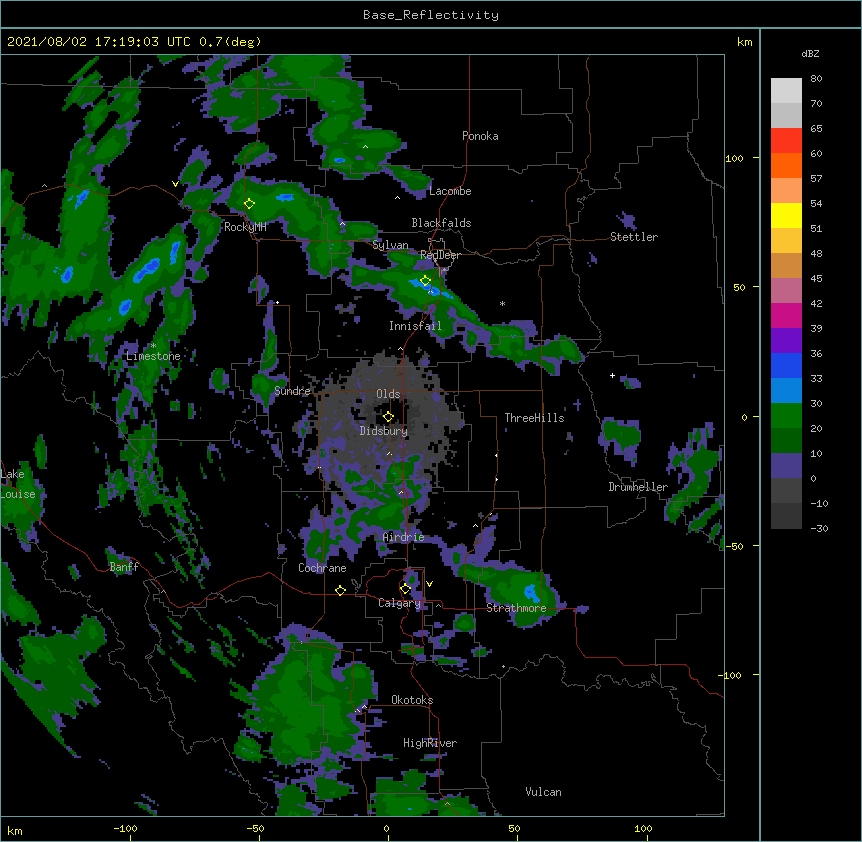Click the white plus marker west of Drumheller
862x842 pixels.
tap(612, 375)
